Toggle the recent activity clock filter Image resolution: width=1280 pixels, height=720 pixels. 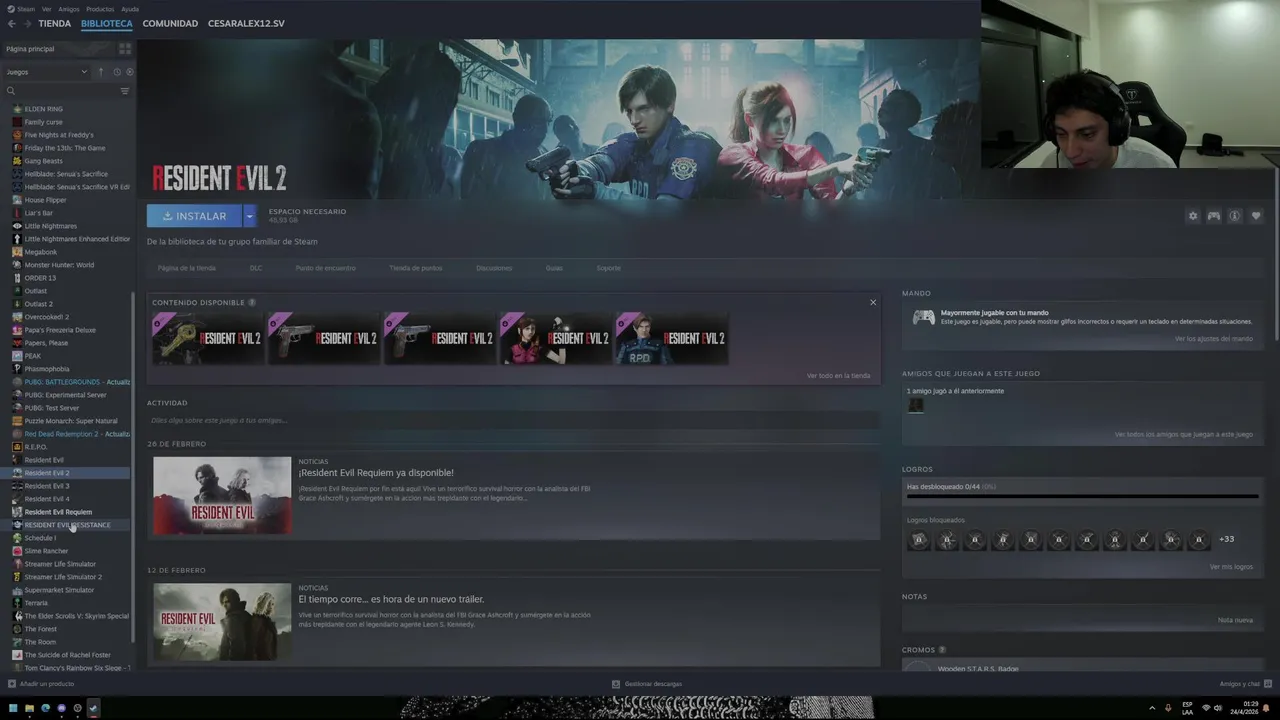point(117,72)
